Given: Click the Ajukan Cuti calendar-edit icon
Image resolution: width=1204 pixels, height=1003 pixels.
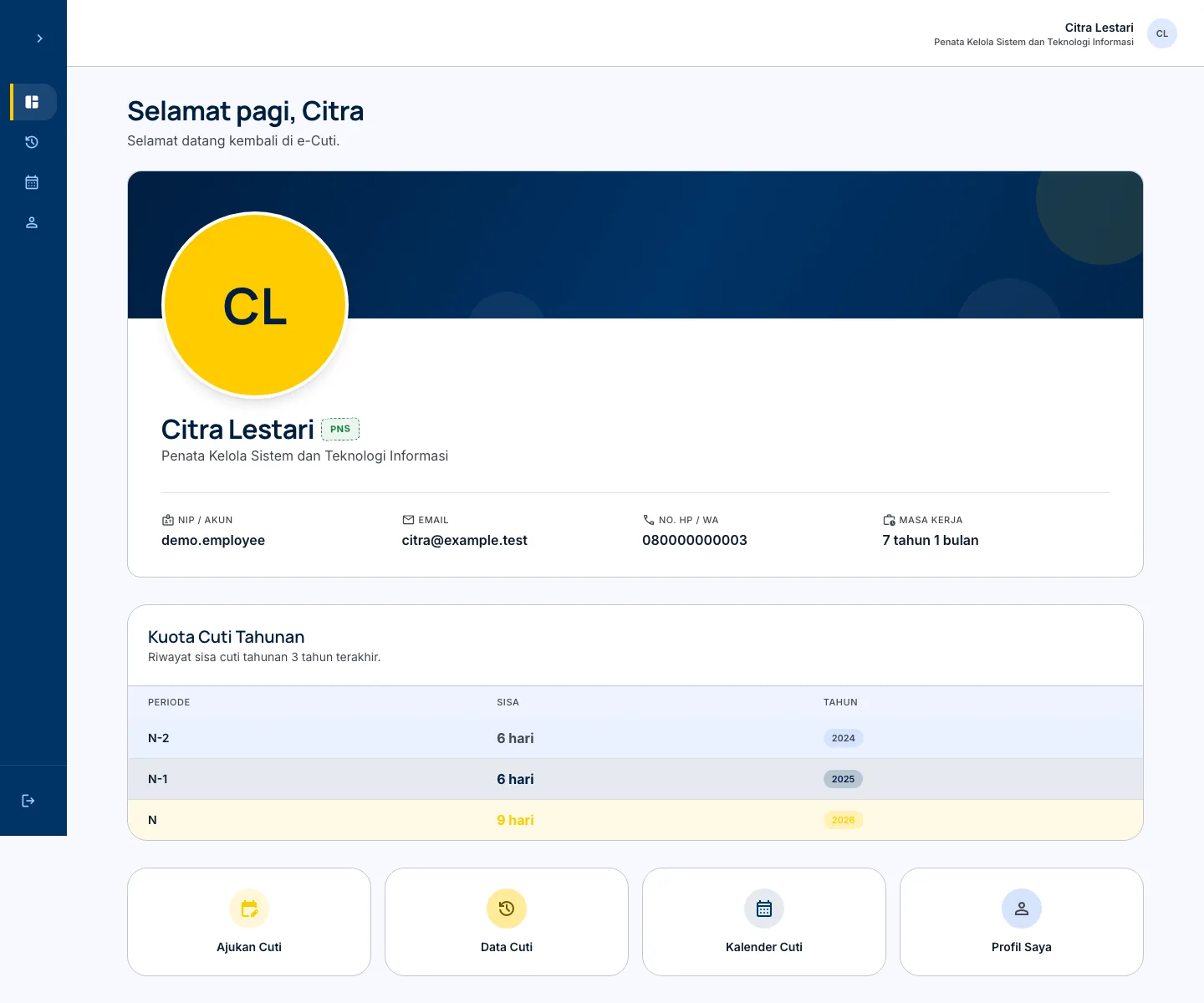Looking at the screenshot, I should coord(249,909).
